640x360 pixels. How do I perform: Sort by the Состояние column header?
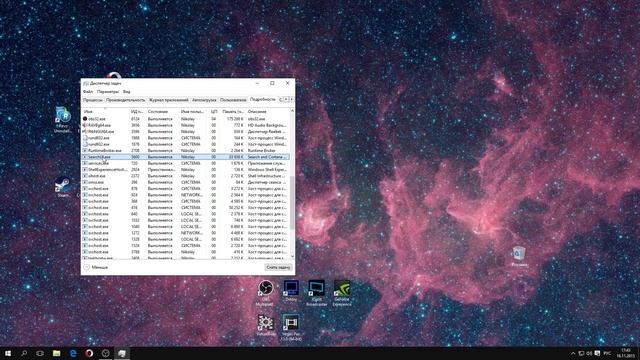coord(162,111)
